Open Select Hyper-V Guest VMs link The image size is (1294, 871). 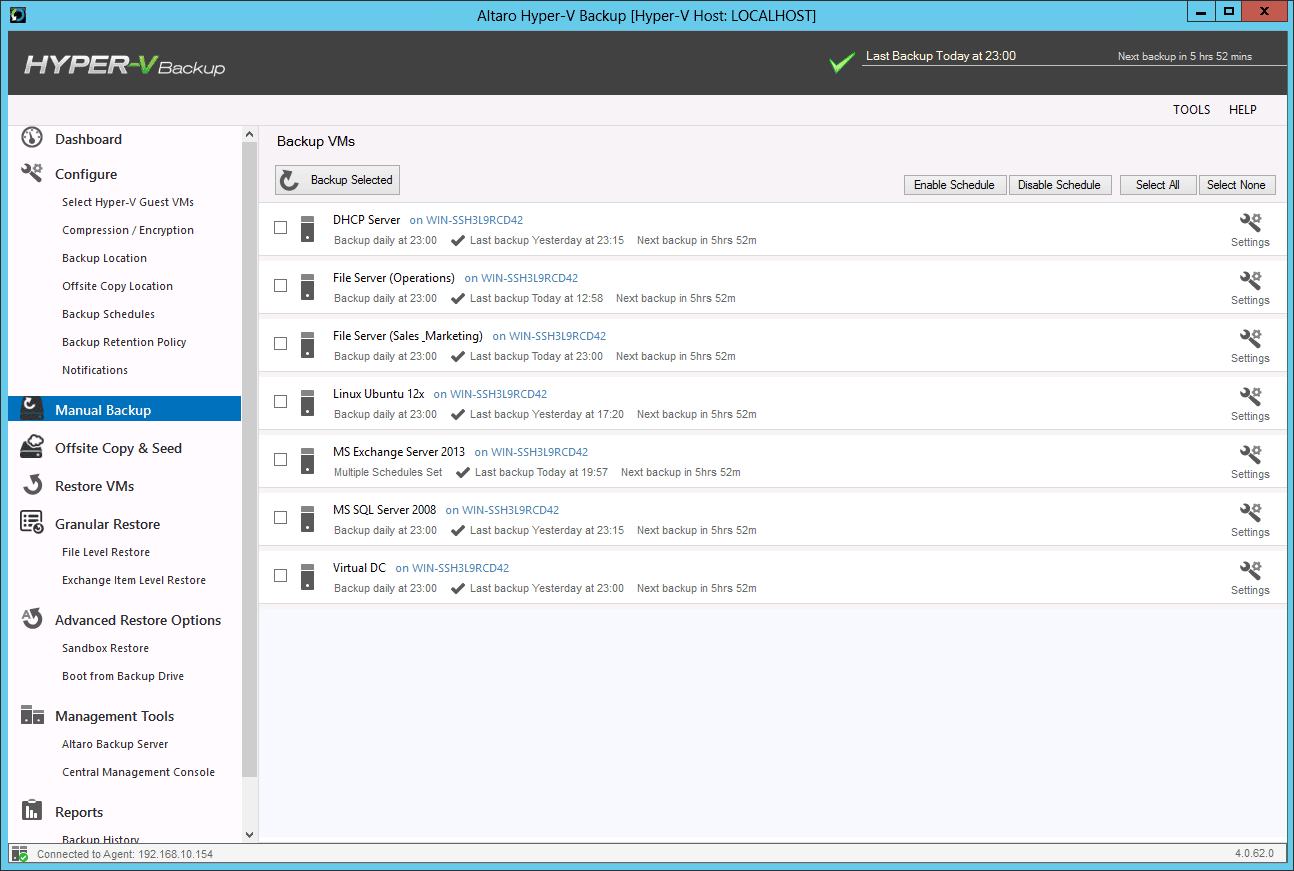pos(128,202)
